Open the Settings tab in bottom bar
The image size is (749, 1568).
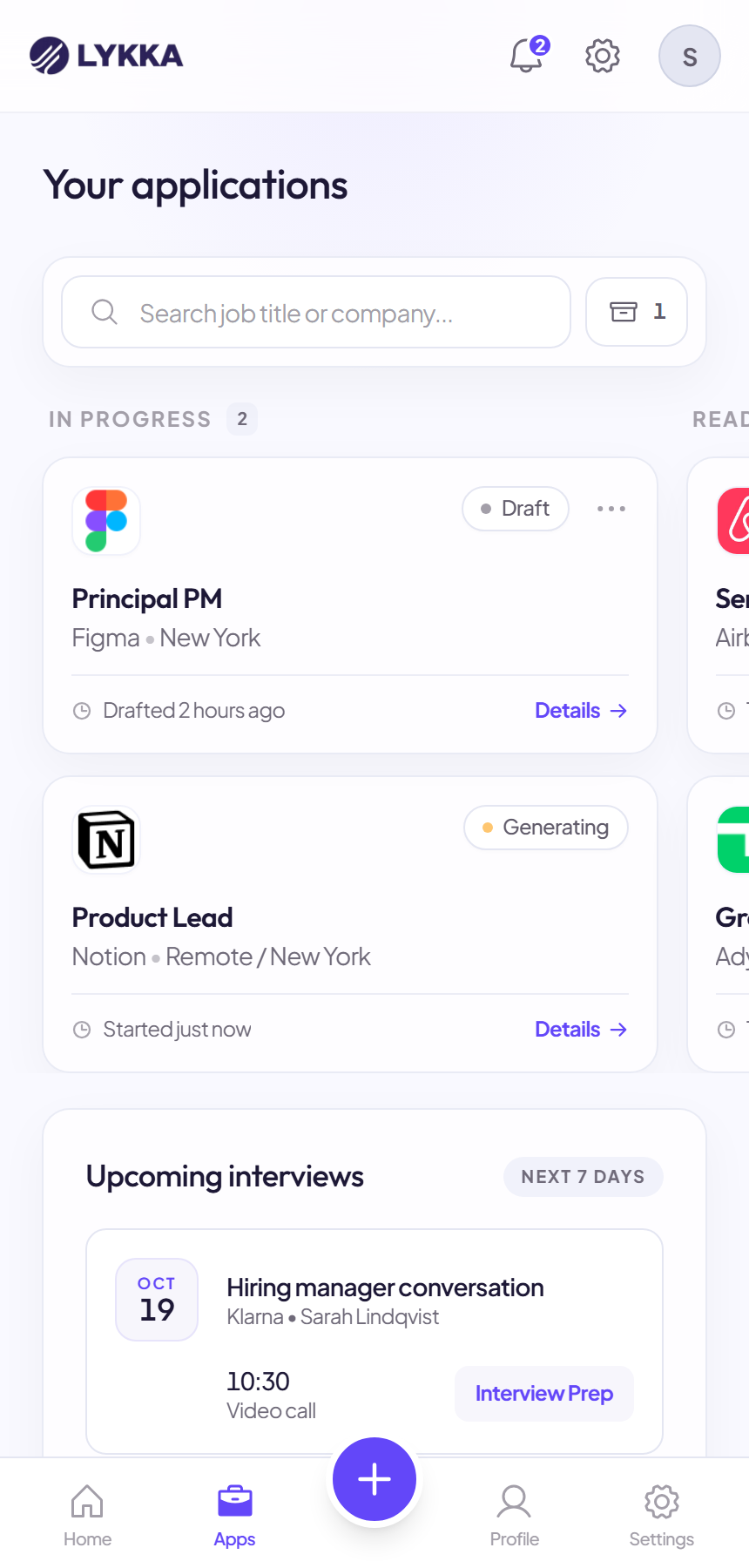point(662,1516)
